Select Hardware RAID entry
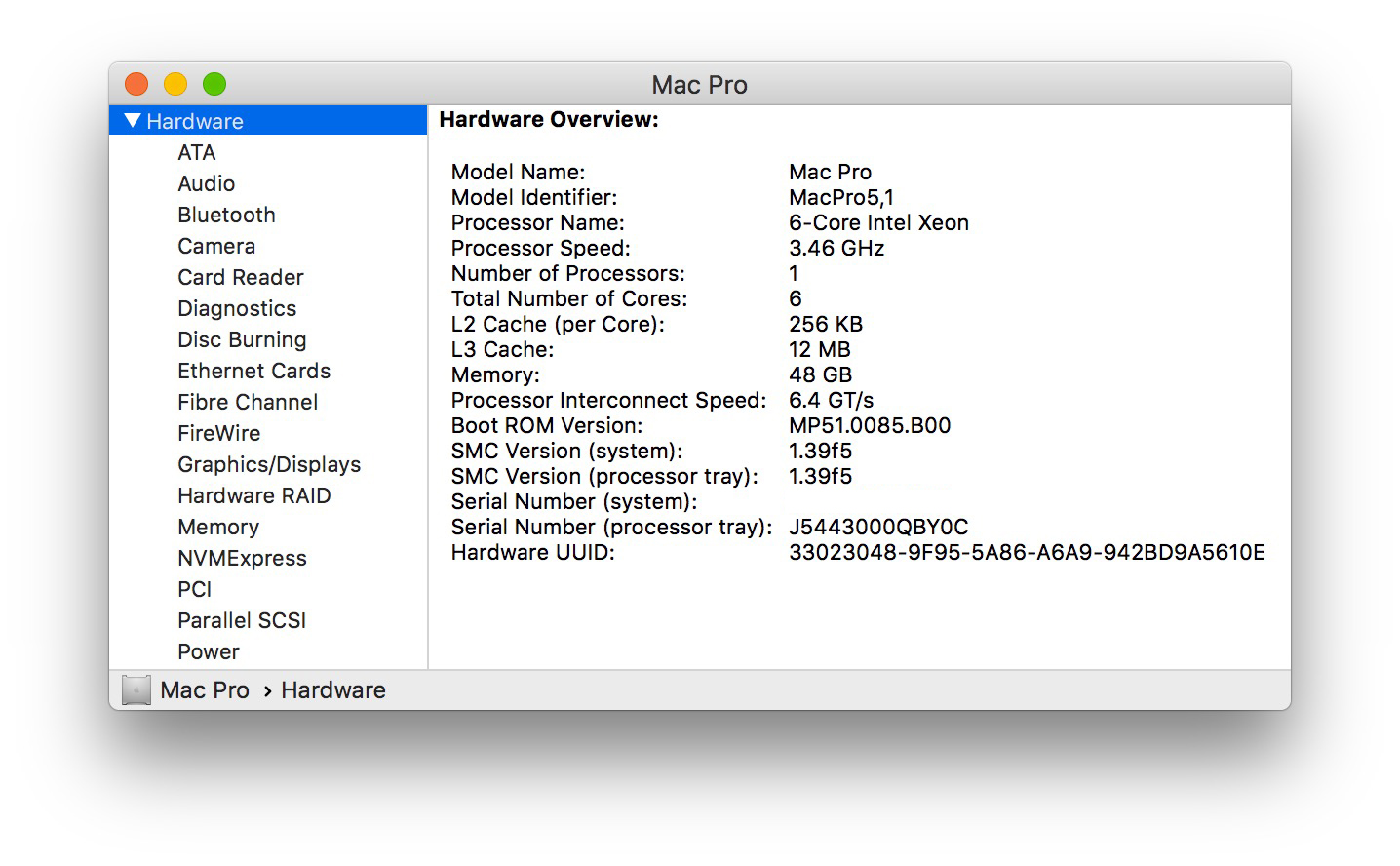 click(x=253, y=495)
